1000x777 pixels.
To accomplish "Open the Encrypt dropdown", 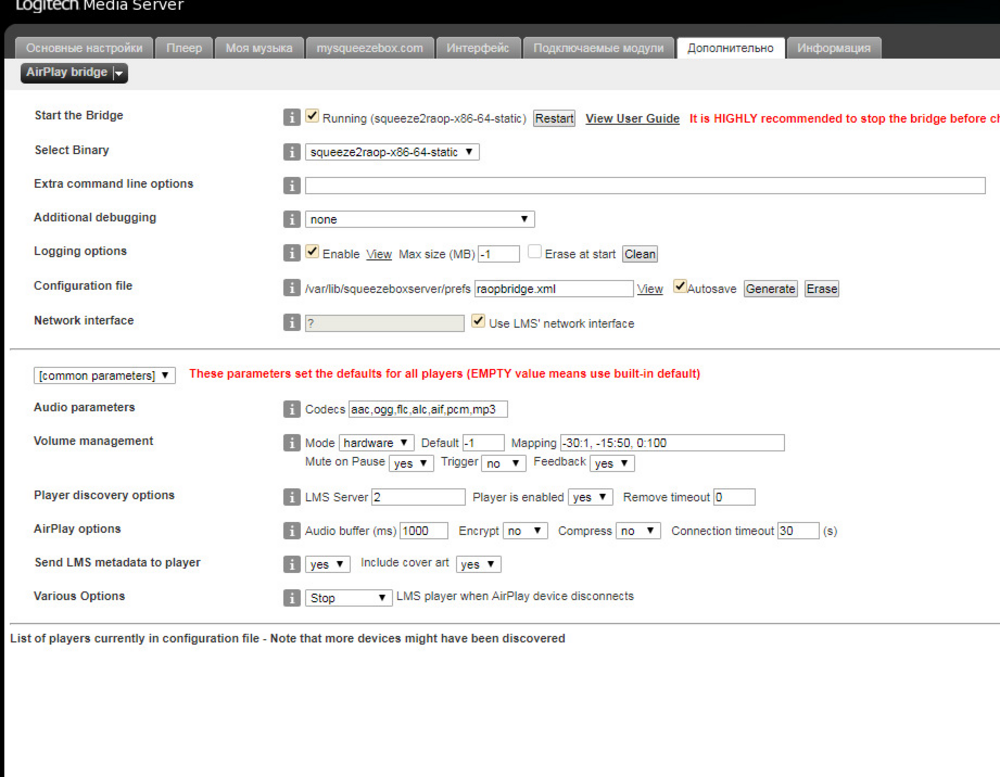I will [x=526, y=531].
